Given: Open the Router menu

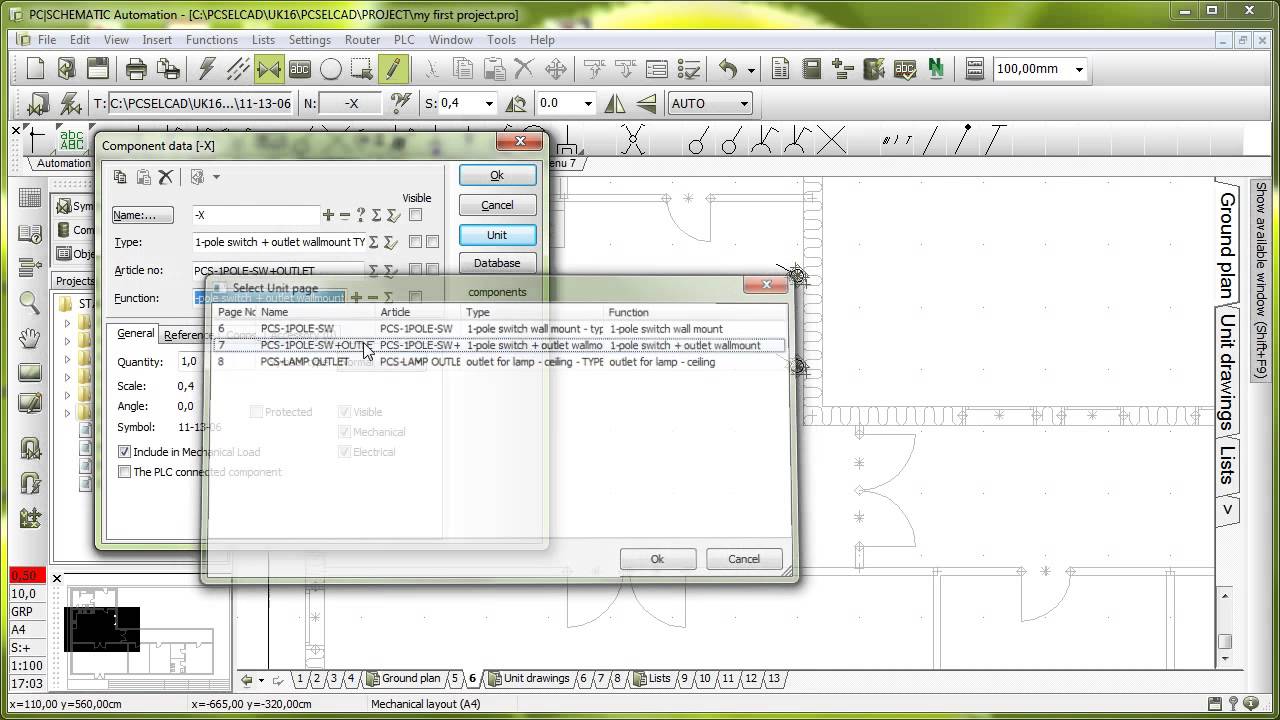Looking at the screenshot, I should [x=362, y=40].
